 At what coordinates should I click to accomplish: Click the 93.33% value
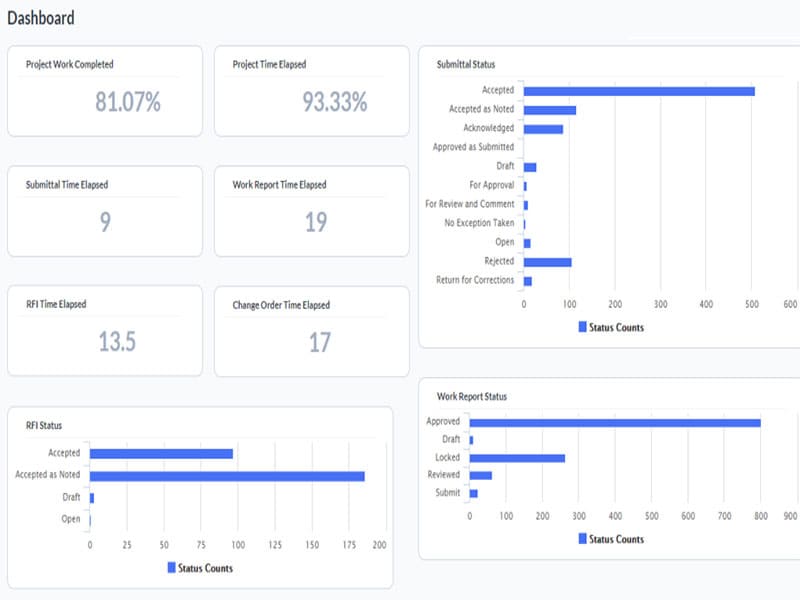click(x=335, y=101)
